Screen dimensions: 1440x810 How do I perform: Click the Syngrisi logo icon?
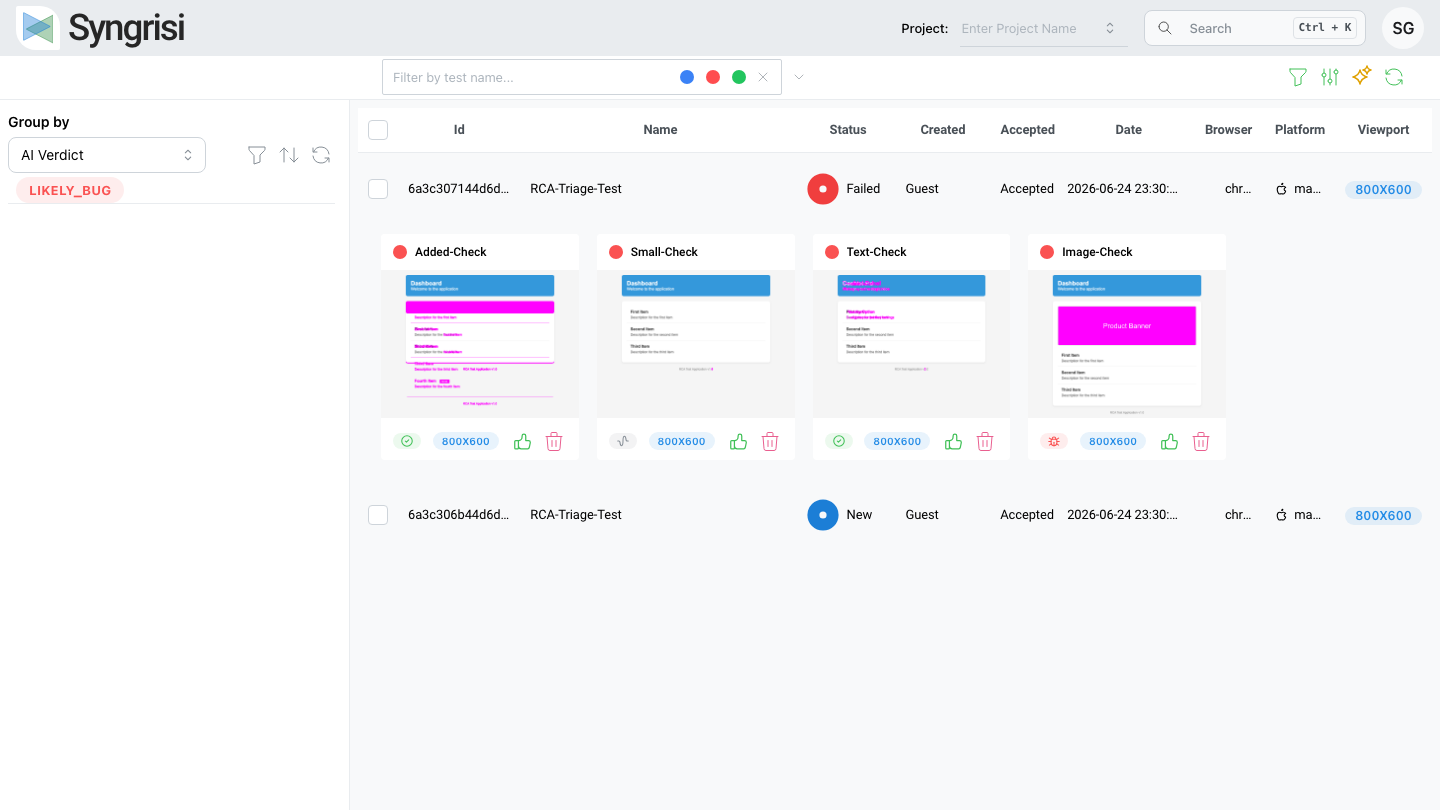pos(38,28)
